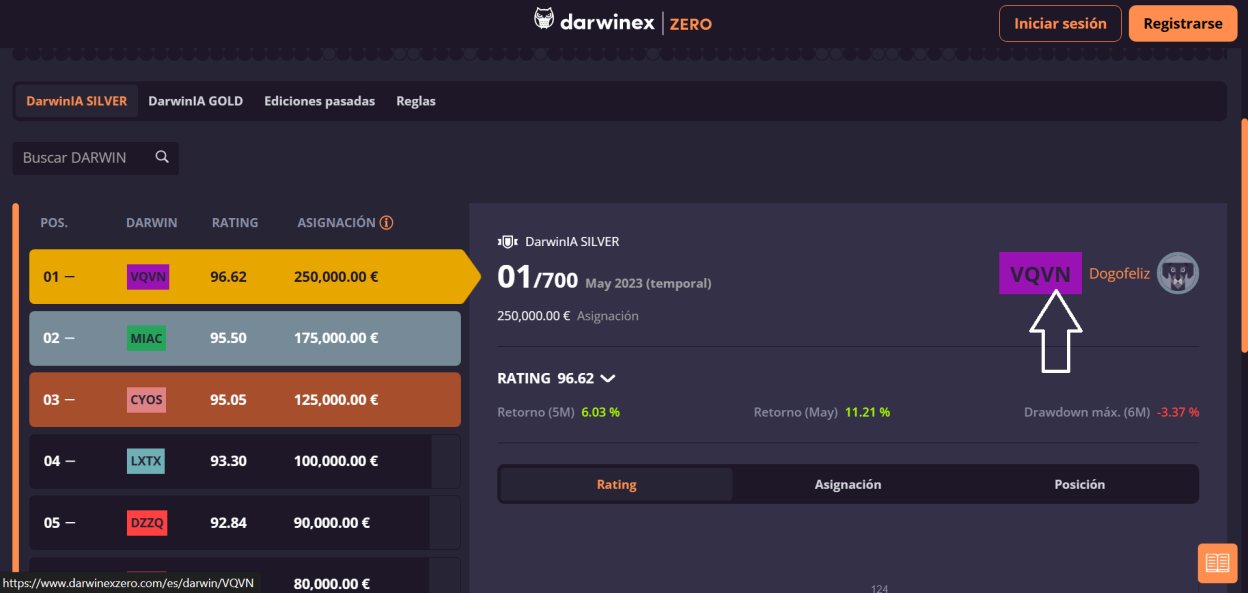Open the Asignación info icon
This screenshot has height=593, width=1248.
pos(386,223)
